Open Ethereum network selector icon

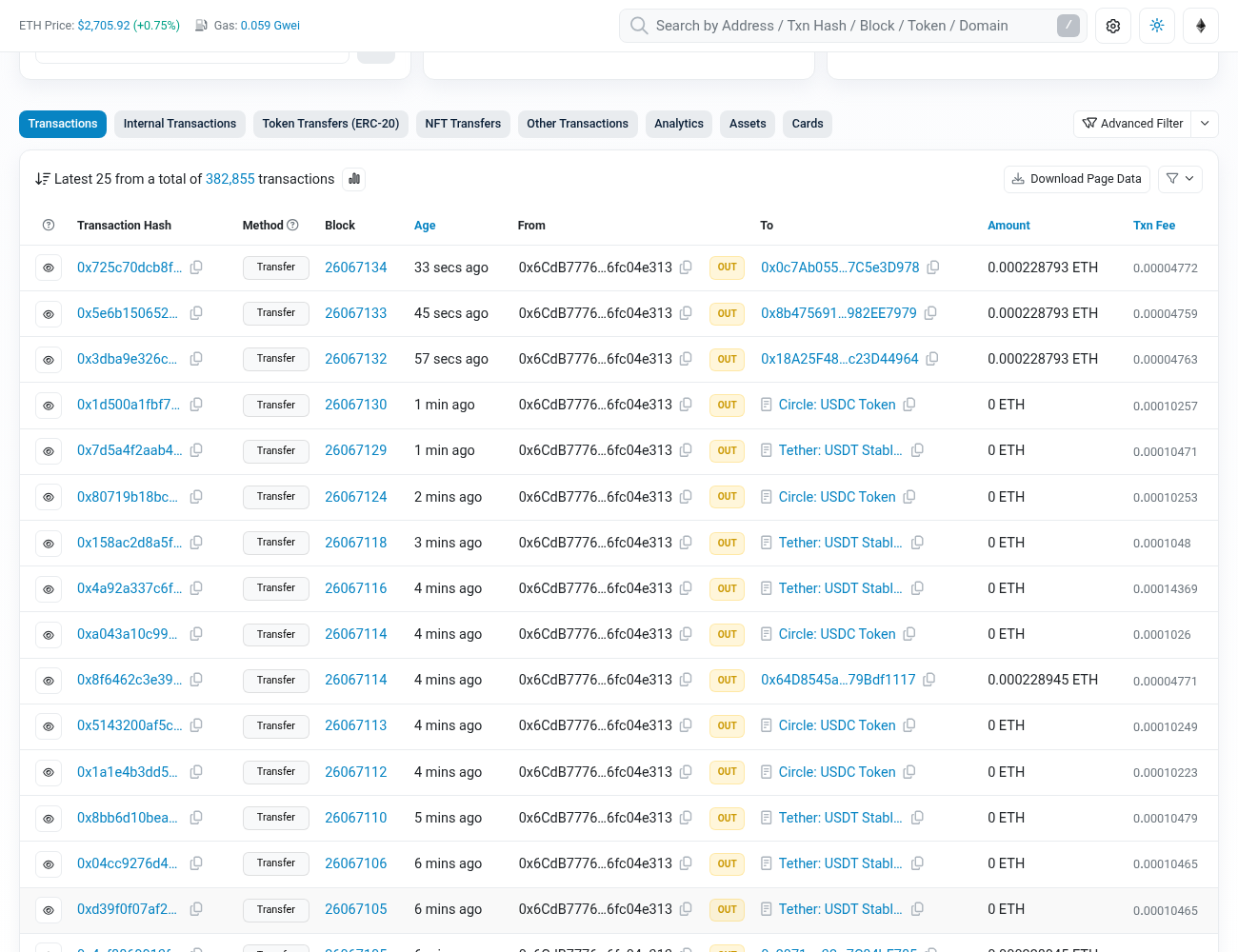pos(1201,26)
